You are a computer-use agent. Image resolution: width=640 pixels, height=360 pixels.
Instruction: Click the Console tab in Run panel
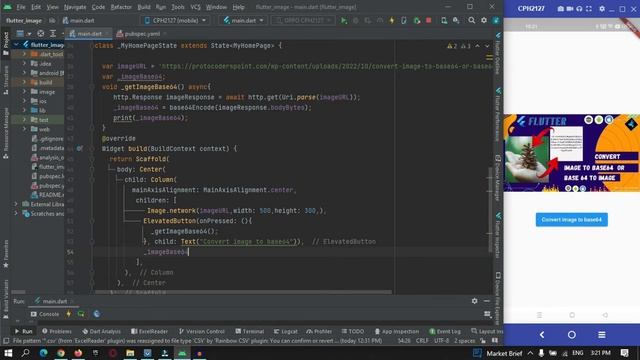(45, 314)
